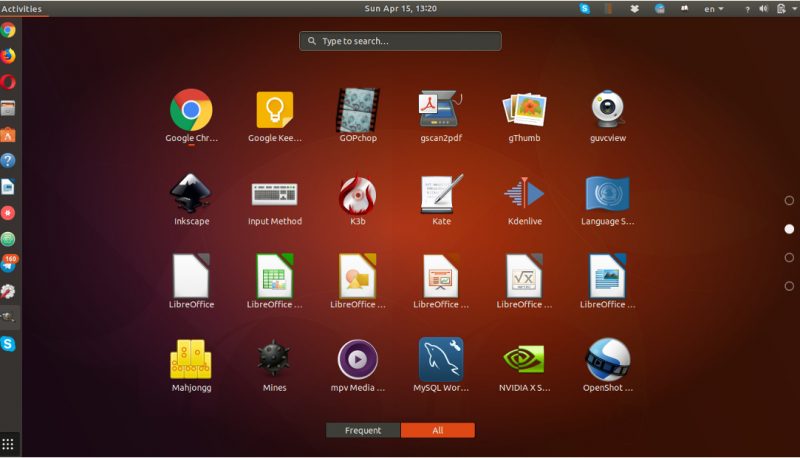Launch LibreOffice Draw yellow shapes icon

[358, 276]
